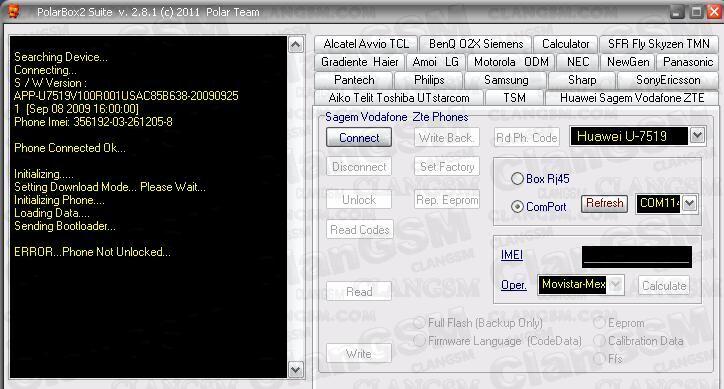Click the Read button
The height and width of the screenshot is (389, 724).
359,292
